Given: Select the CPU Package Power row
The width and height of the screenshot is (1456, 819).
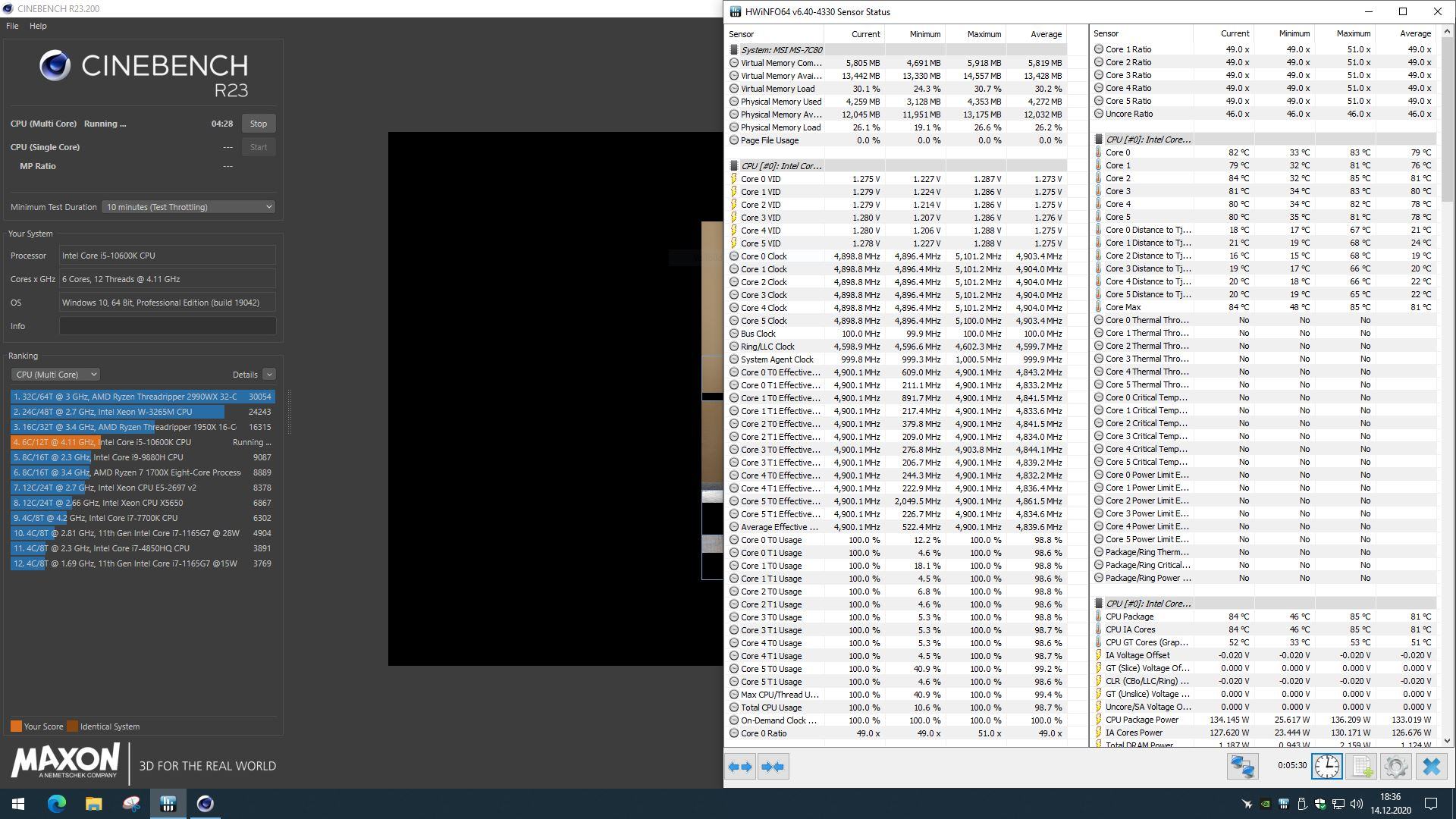Looking at the screenshot, I should 1263,720.
